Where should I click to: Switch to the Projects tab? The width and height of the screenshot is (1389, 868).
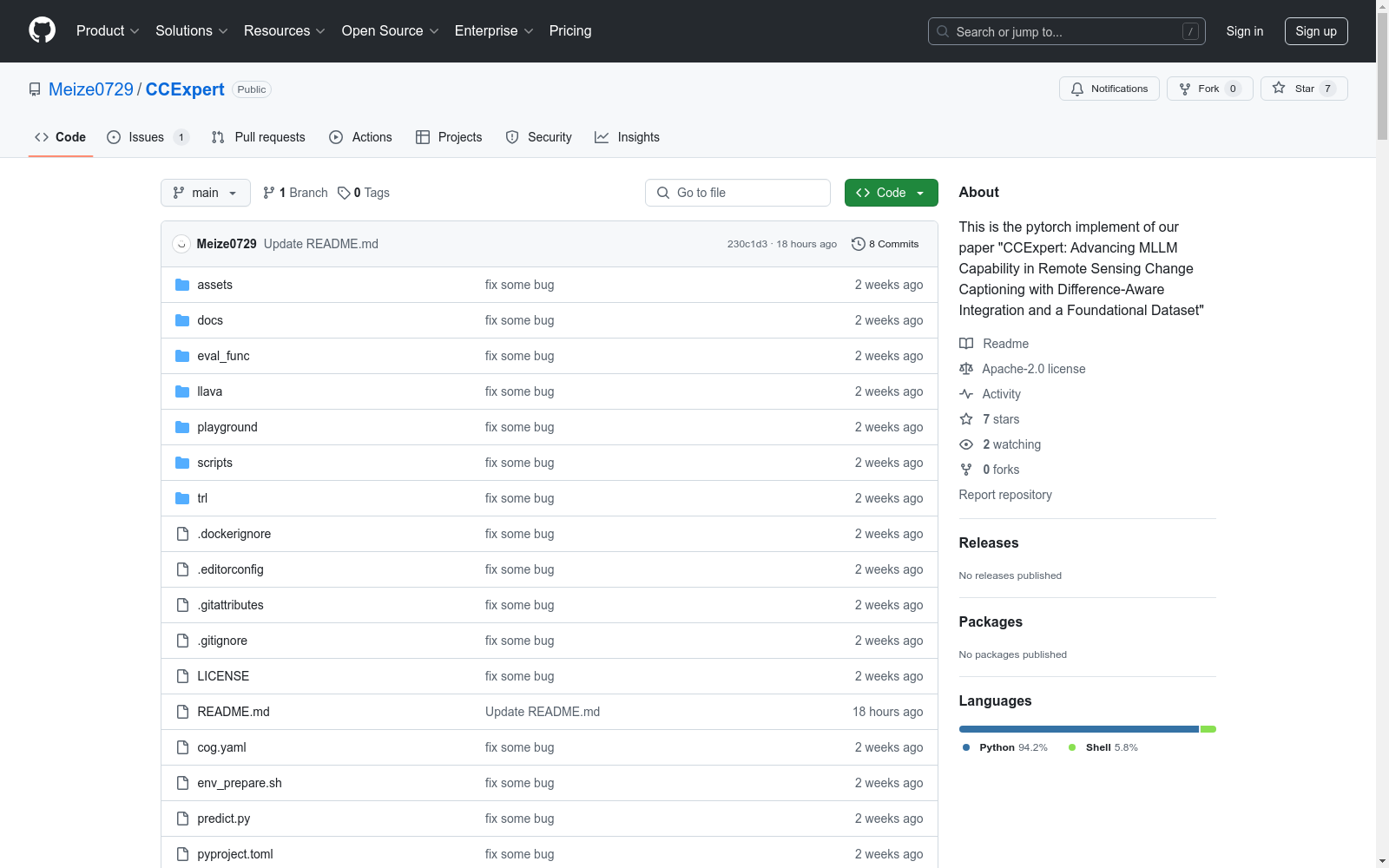[x=449, y=137]
